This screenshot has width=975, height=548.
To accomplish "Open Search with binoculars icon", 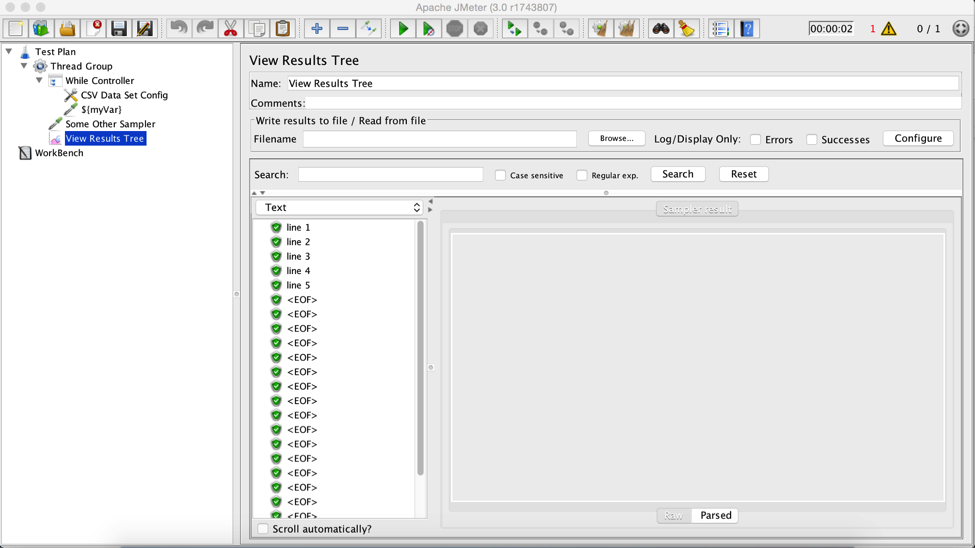I will (660, 29).
